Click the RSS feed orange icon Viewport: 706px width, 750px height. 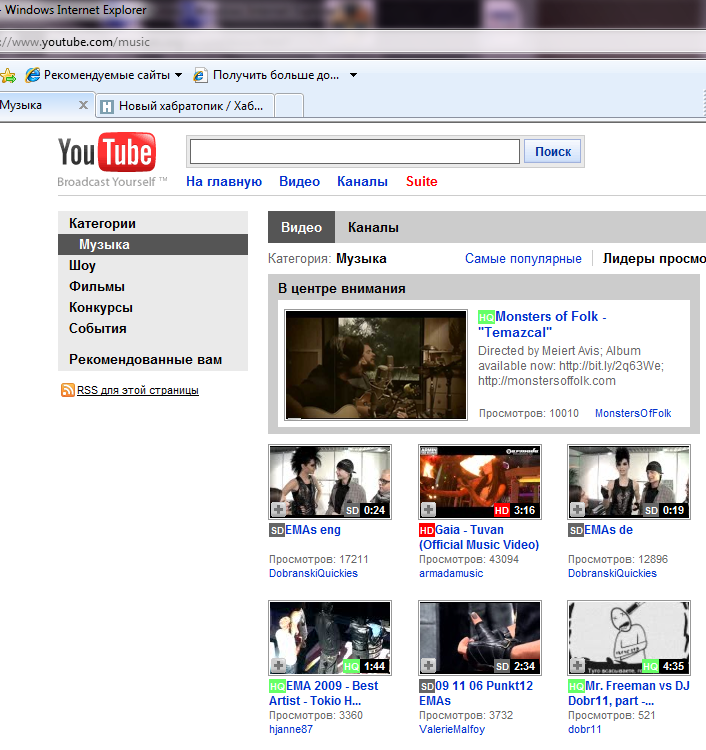click(67, 390)
